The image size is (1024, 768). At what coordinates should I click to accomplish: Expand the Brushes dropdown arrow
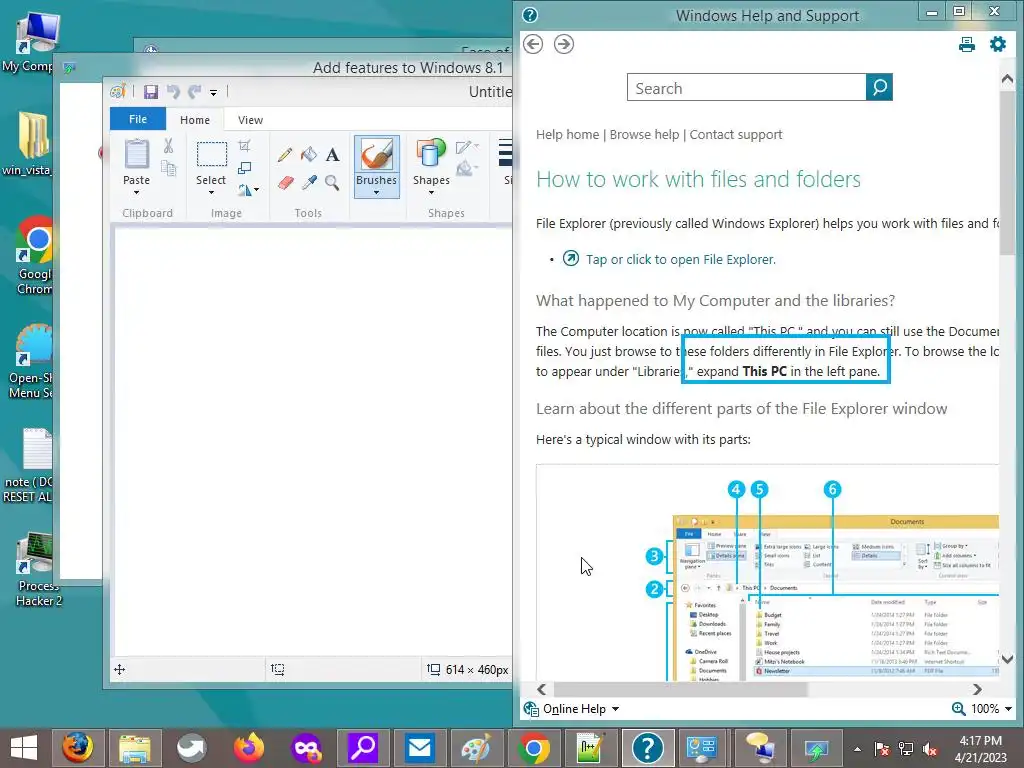pos(376,192)
